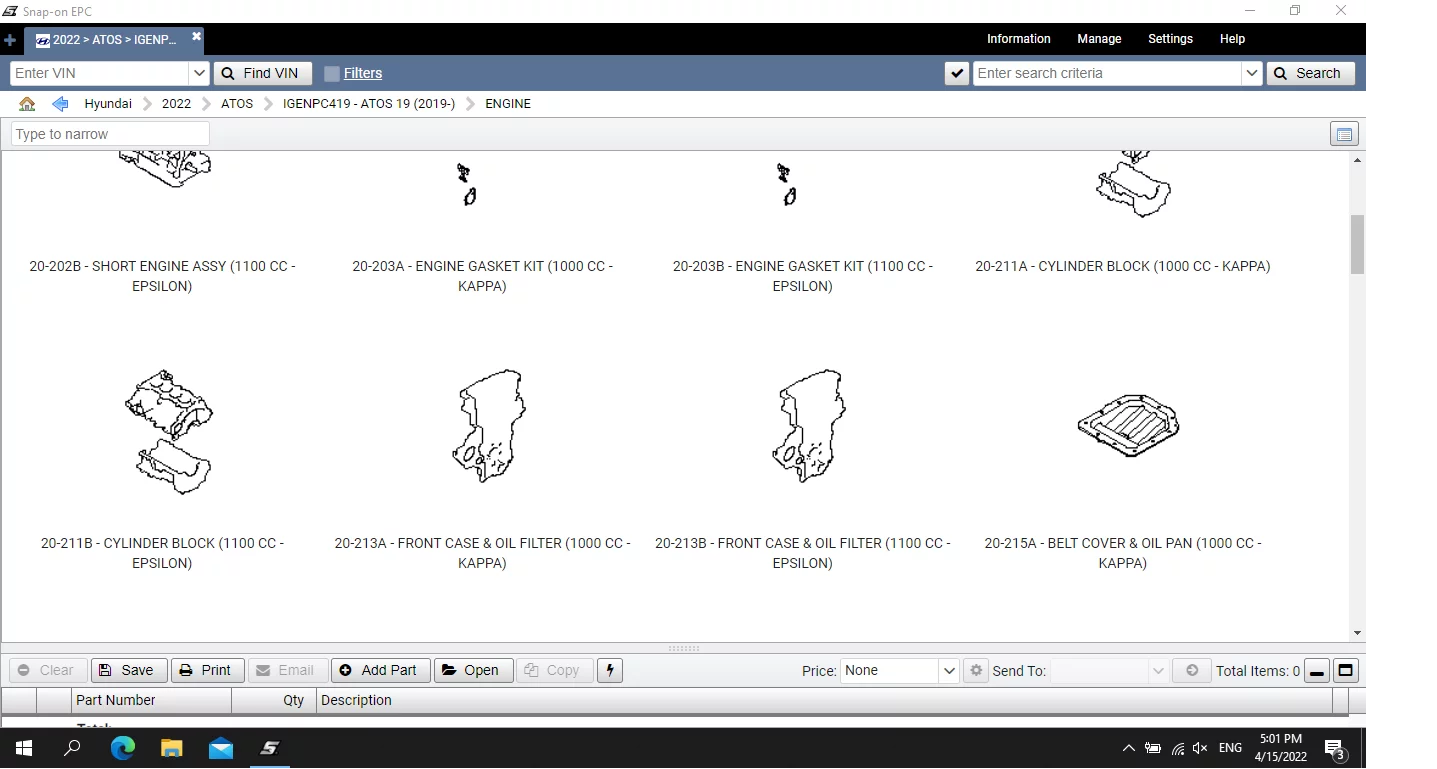Maximize the parts list panel
The height and width of the screenshot is (769, 1437).
pos(1346,671)
